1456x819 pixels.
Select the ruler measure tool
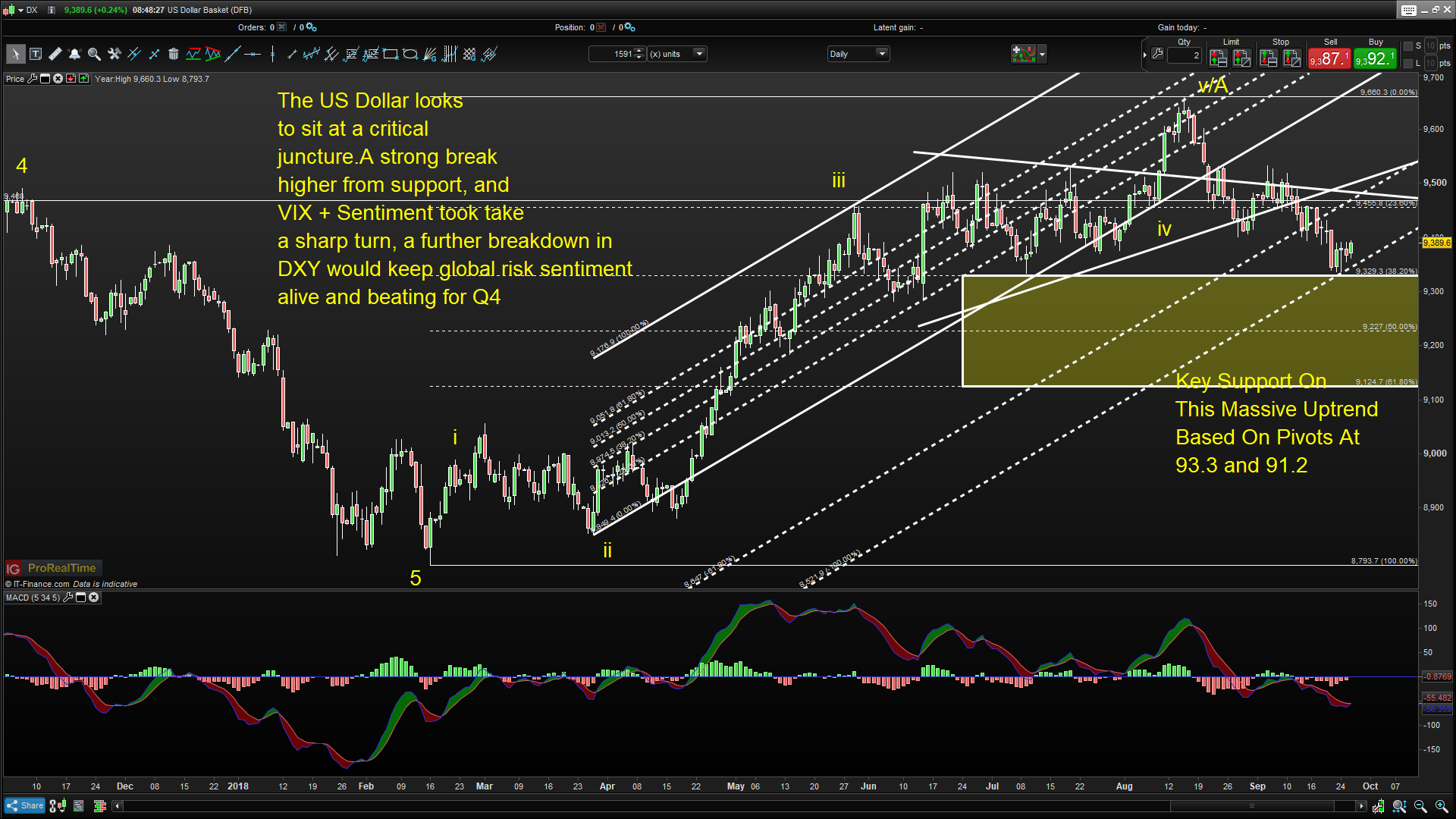[x=55, y=54]
